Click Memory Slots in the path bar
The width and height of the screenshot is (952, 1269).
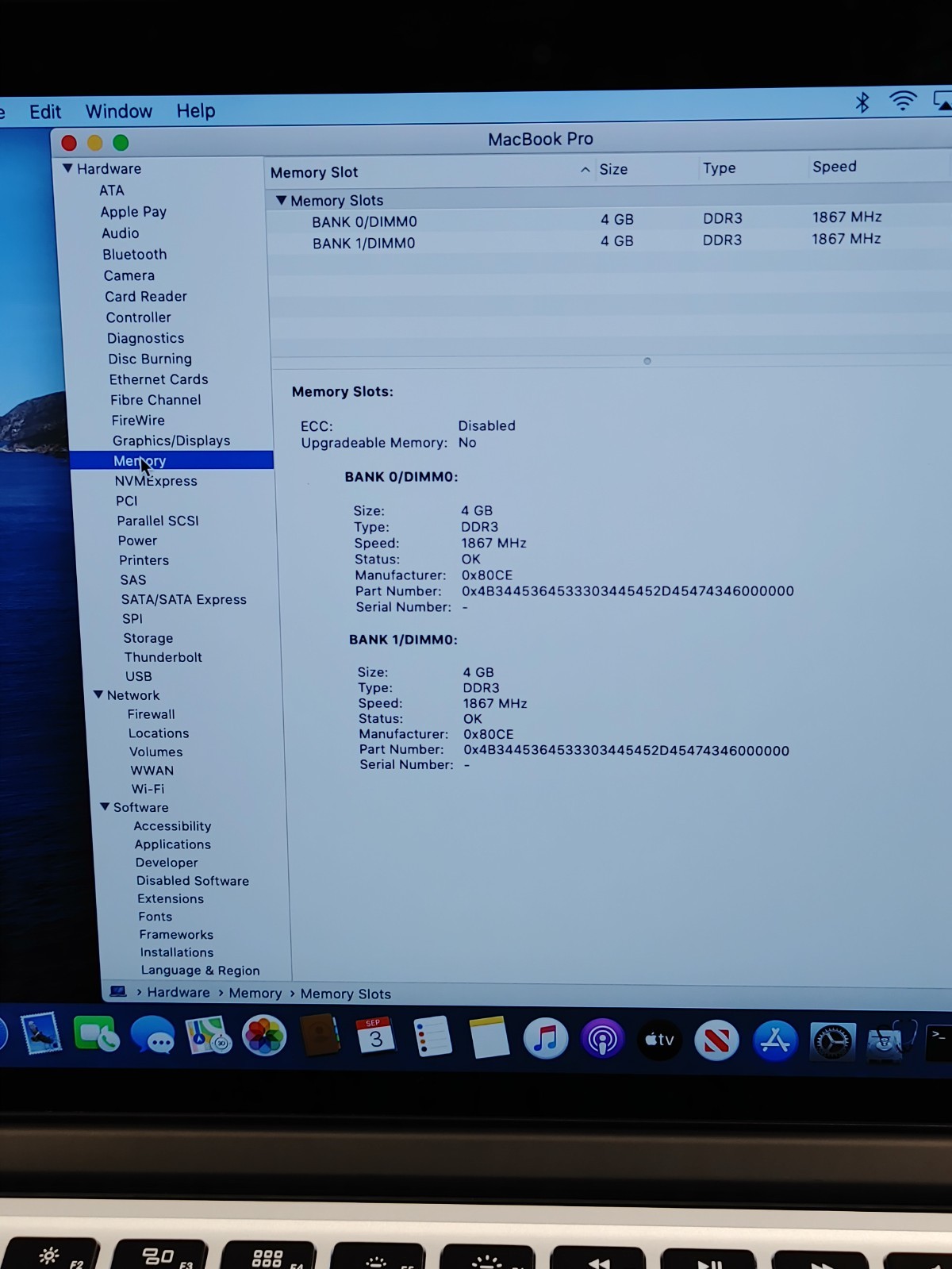click(x=345, y=994)
